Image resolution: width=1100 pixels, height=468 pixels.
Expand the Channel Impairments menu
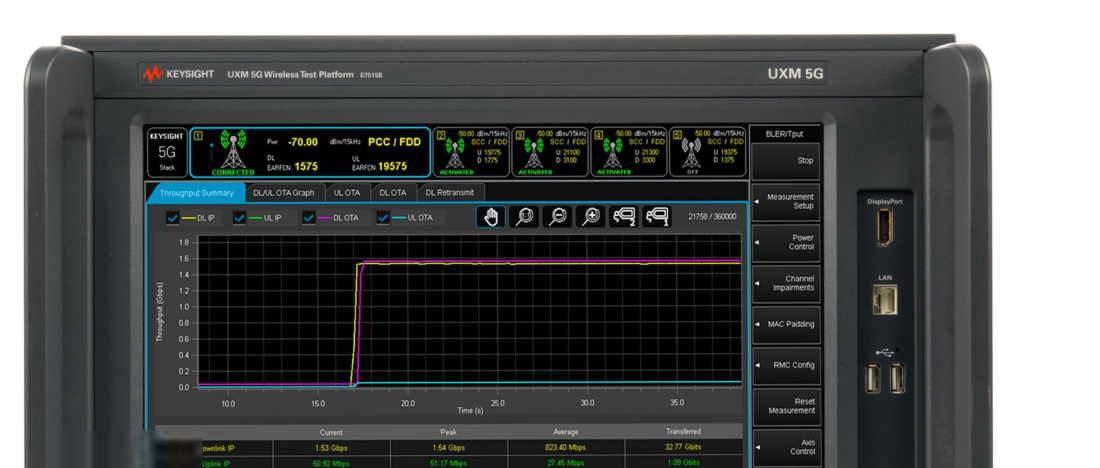pyautogui.click(x=786, y=283)
